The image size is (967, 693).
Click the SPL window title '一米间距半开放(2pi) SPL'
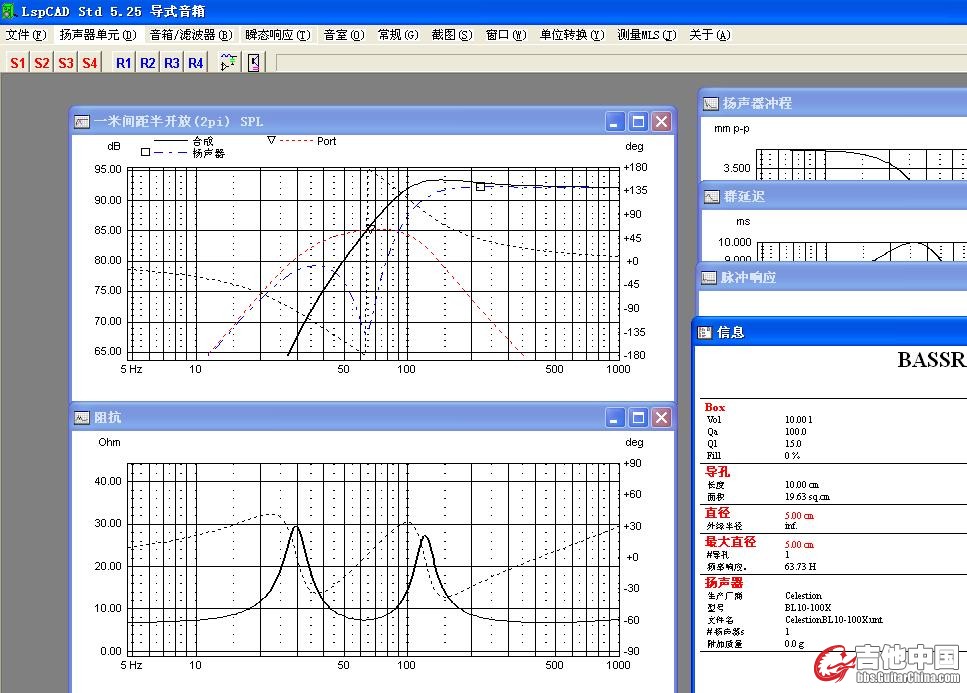(x=179, y=121)
